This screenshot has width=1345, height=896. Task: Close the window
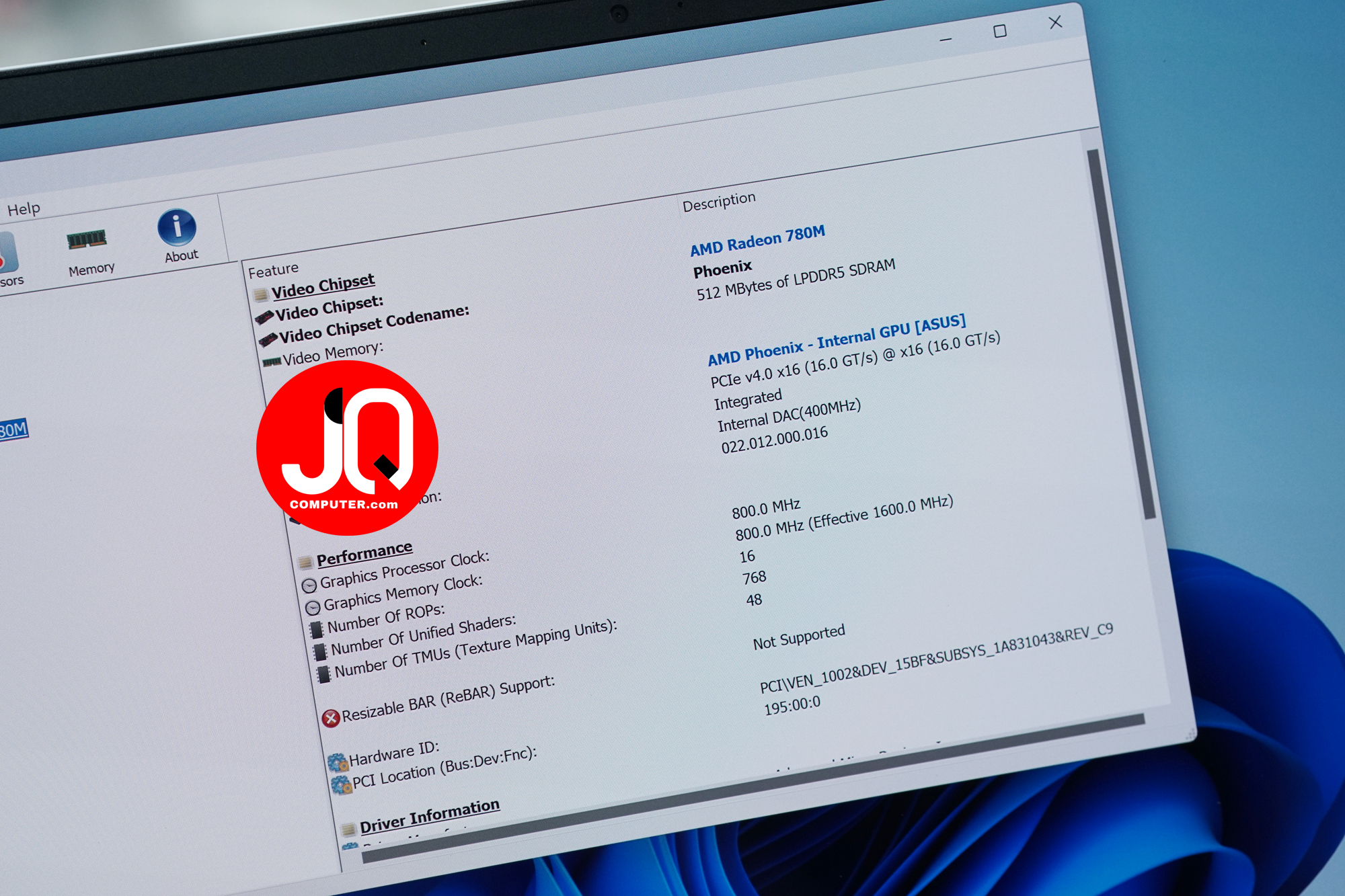[x=1055, y=22]
